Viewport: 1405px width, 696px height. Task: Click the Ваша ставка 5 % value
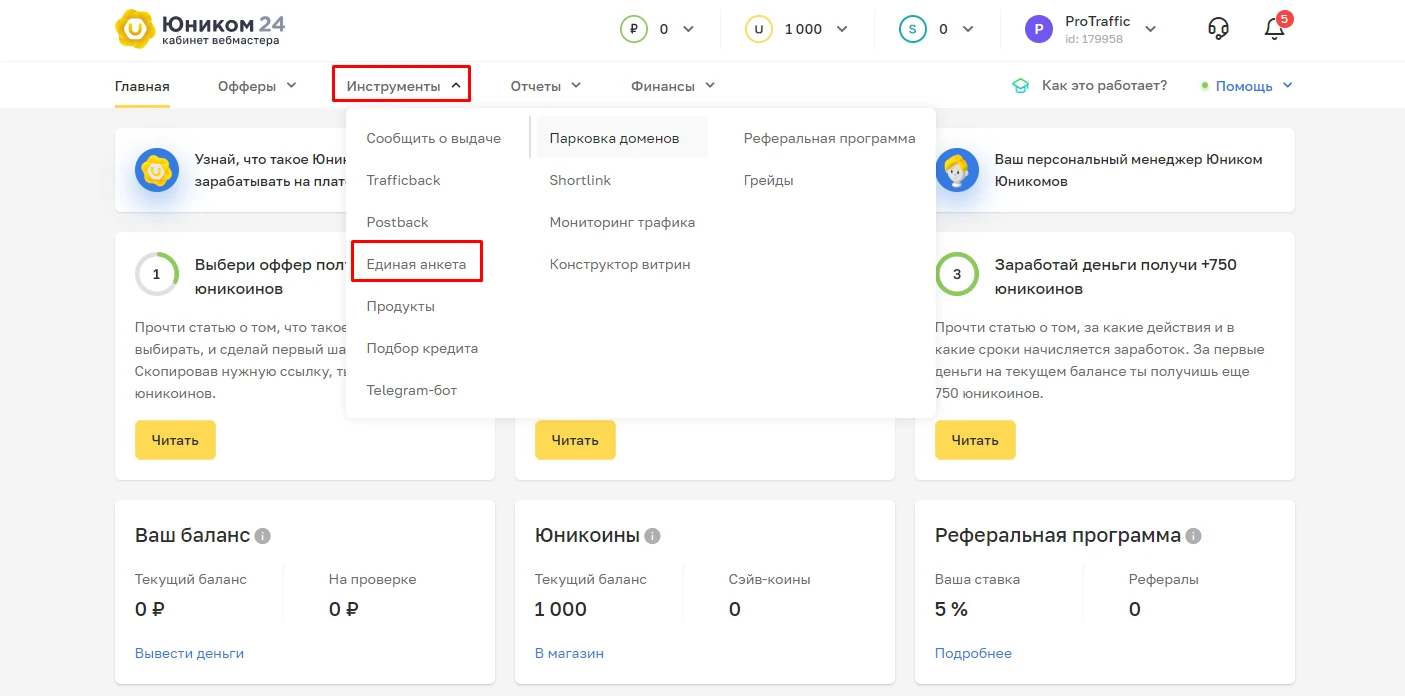951,609
